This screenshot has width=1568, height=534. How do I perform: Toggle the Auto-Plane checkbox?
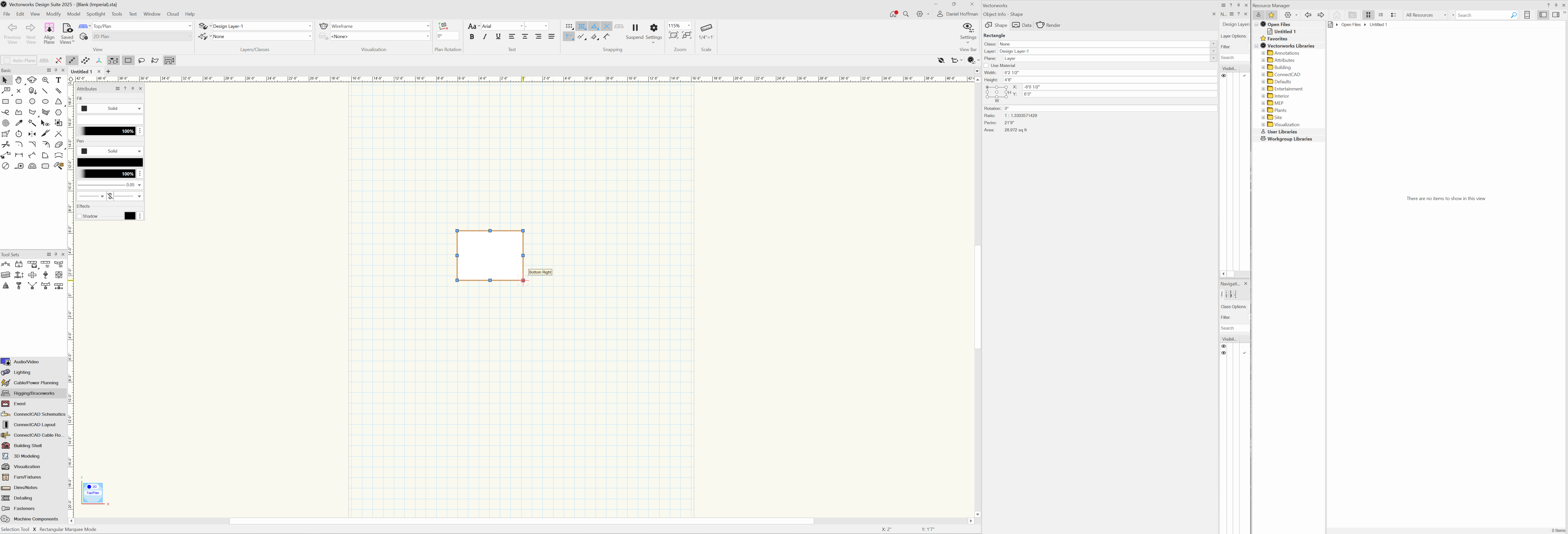click(7, 61)
